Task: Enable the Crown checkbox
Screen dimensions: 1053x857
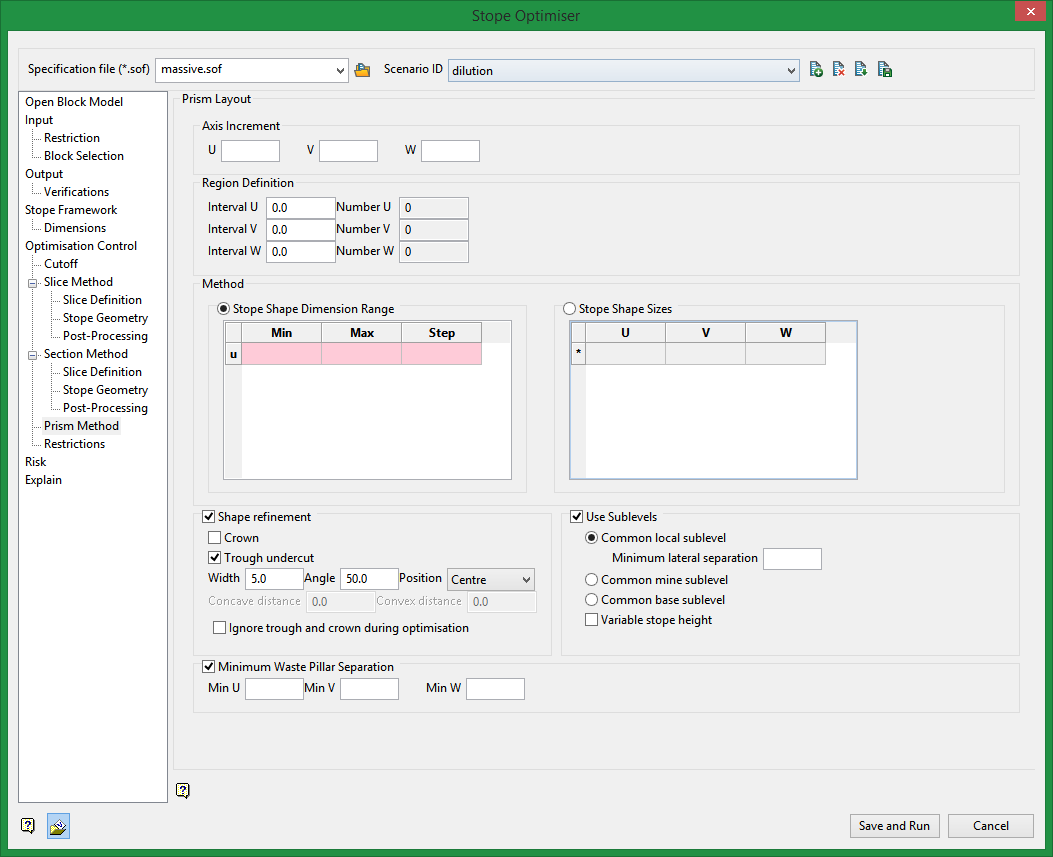Action: [x=215, y=538]
